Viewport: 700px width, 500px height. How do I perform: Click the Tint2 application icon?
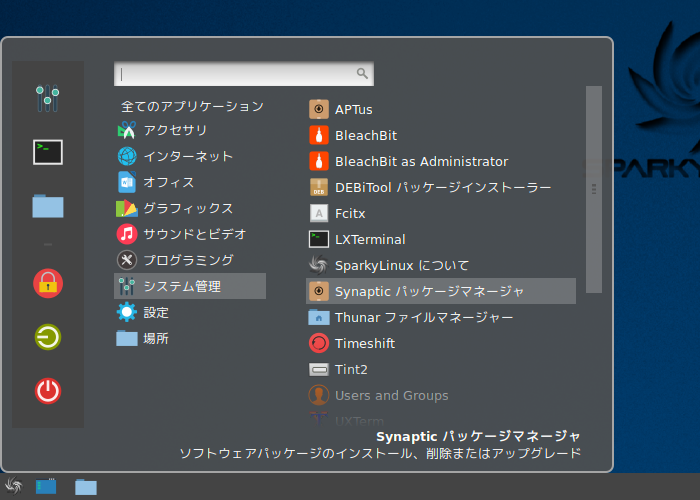[x=319, y=369]
